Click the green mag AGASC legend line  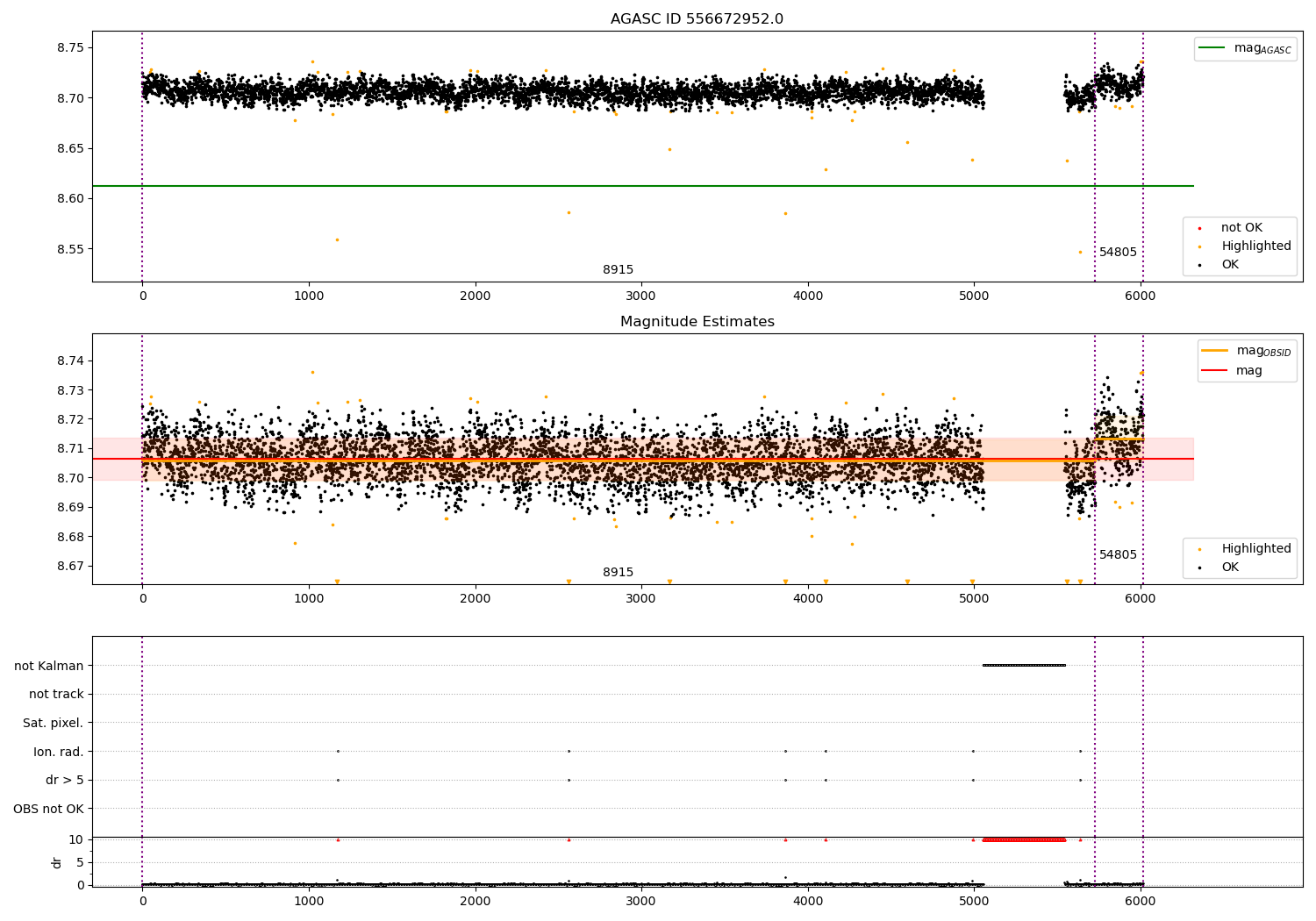(x=1212, y=48)
